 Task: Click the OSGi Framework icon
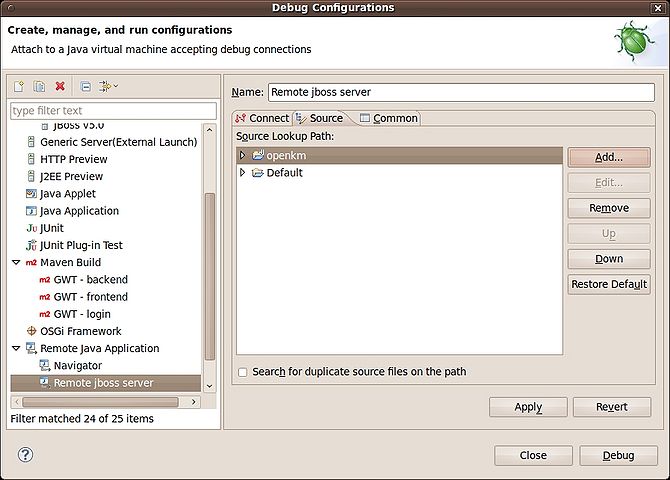(x=31, y=331)
